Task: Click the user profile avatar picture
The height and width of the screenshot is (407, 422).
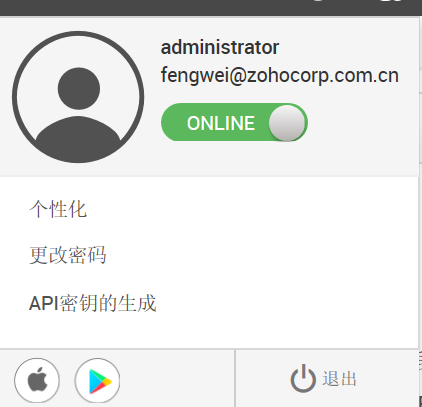Action: [x=78, y=97]
